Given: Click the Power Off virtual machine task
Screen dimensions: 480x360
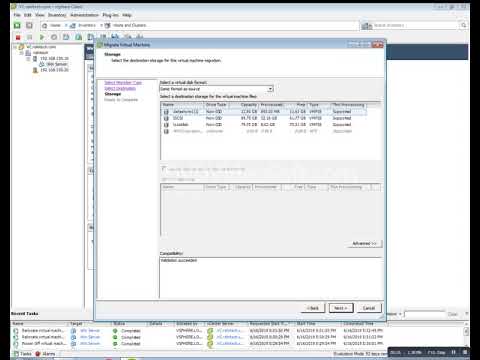Looking at the screenshot, I should pos(44,343).
